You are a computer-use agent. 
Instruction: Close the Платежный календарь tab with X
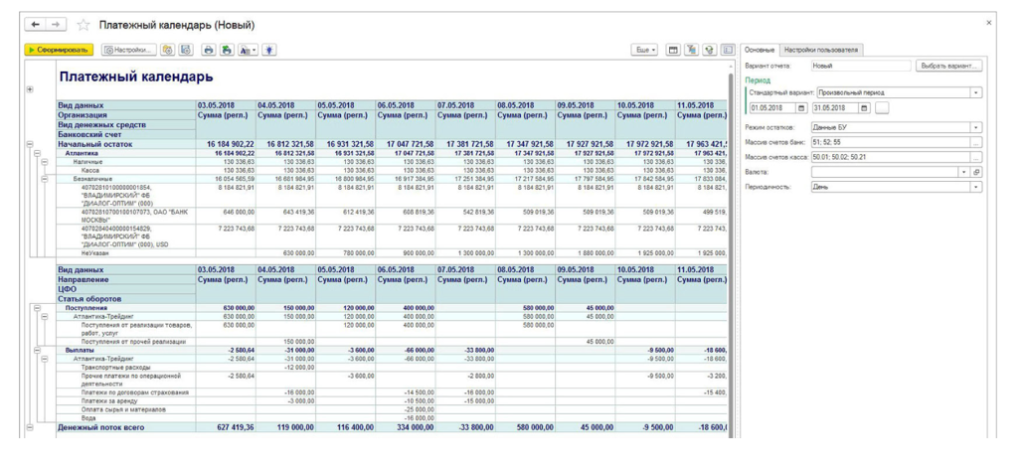989,23
